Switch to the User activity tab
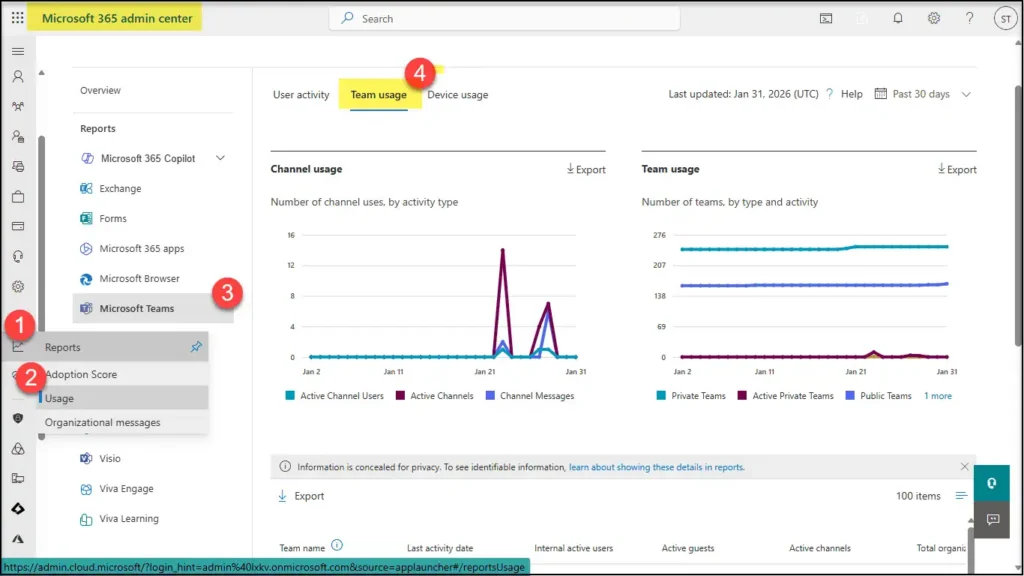The image size is (1024, 576). 303,94
